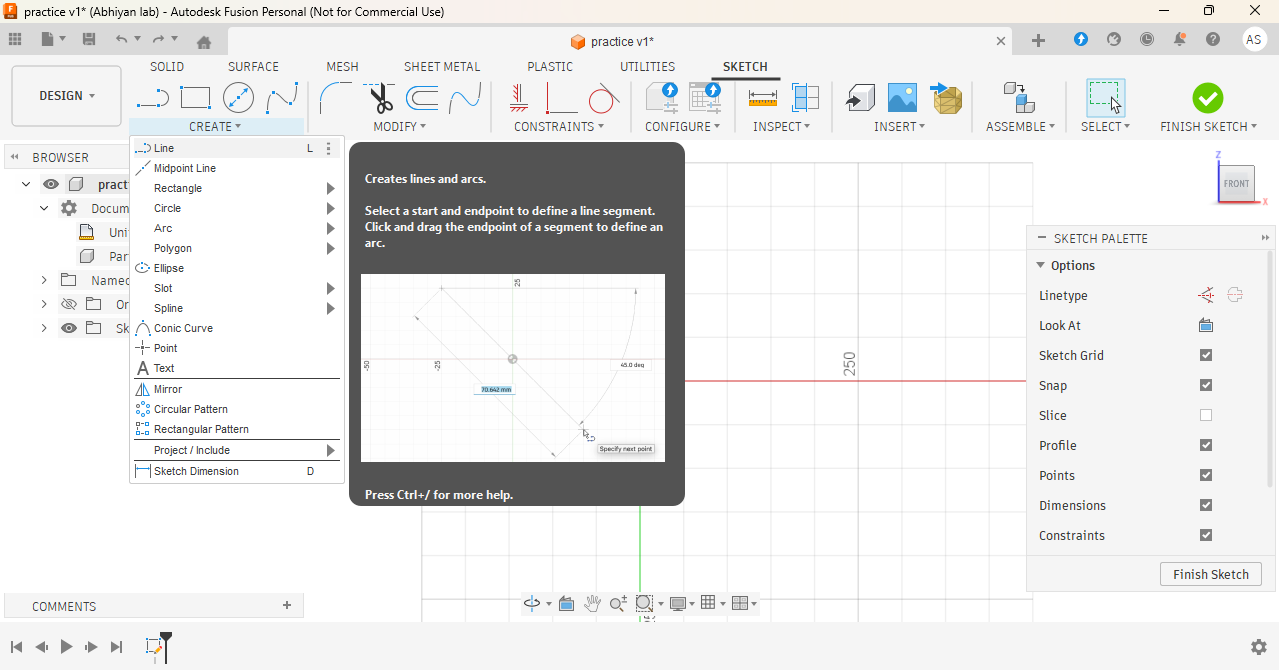The height and width of the screenshot is (670, 1279).
Task: Open the Help question mark icon
Action: 1213,40
